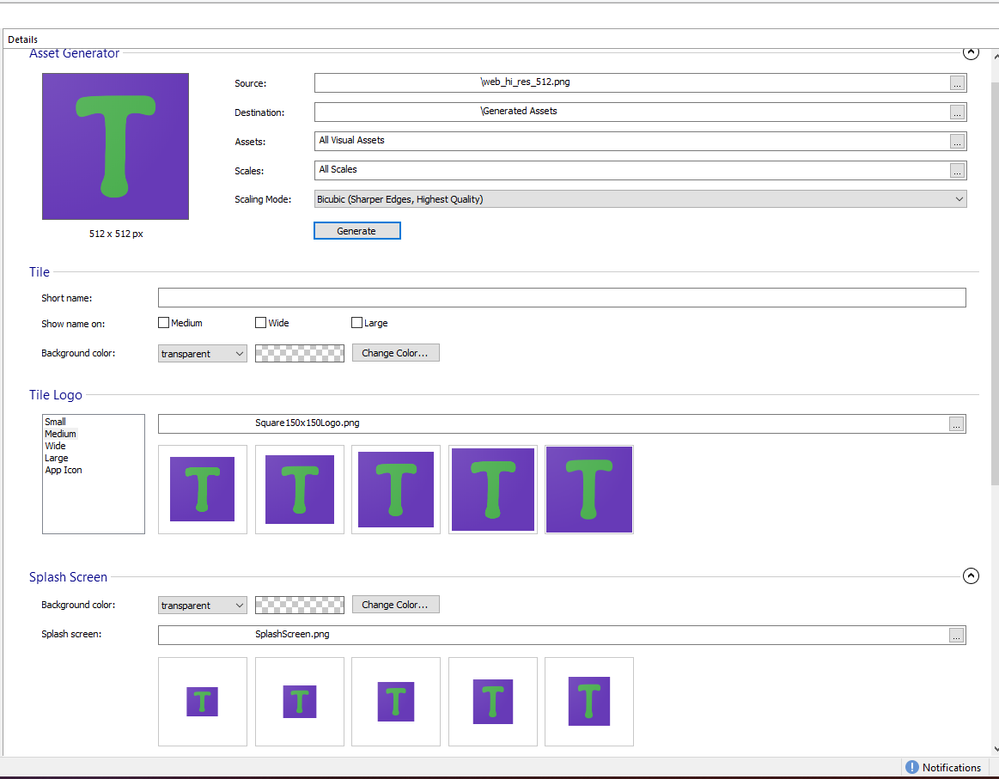The image size is (999, 779).
Task: Select App Icon in the Tile Logo list
Action: [63, 470]
